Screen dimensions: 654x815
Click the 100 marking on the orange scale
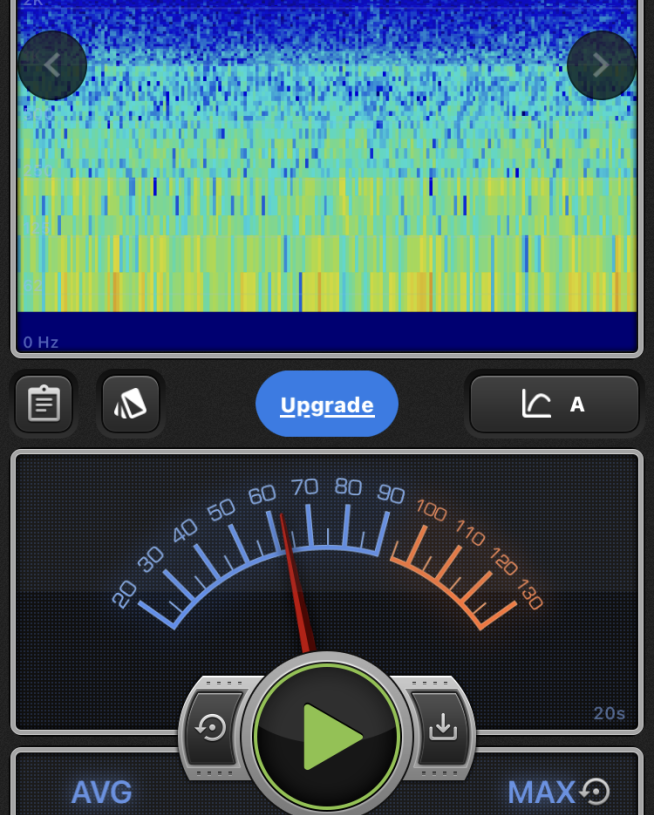tap(431, 509)
